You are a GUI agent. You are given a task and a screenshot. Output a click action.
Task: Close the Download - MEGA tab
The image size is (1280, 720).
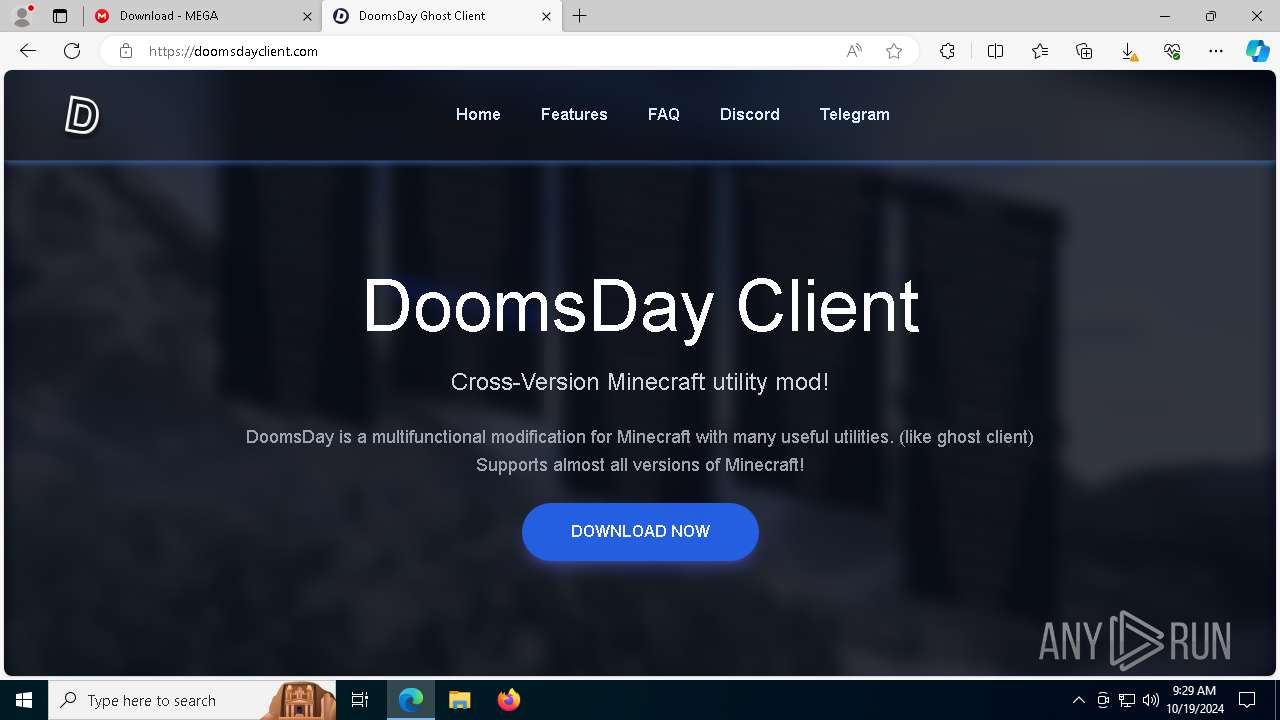click(x=307, y=16)
